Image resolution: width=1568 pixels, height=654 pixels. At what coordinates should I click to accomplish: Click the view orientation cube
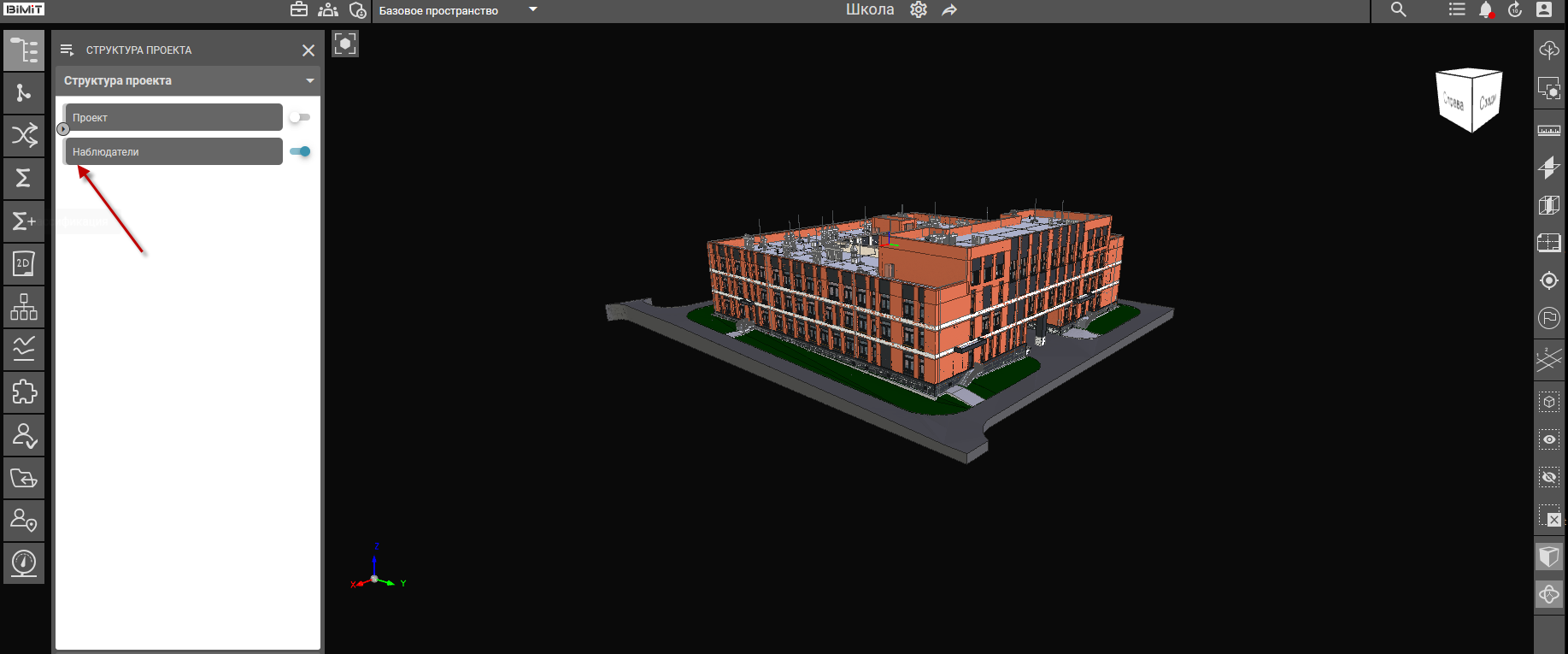click(1468, 100)
